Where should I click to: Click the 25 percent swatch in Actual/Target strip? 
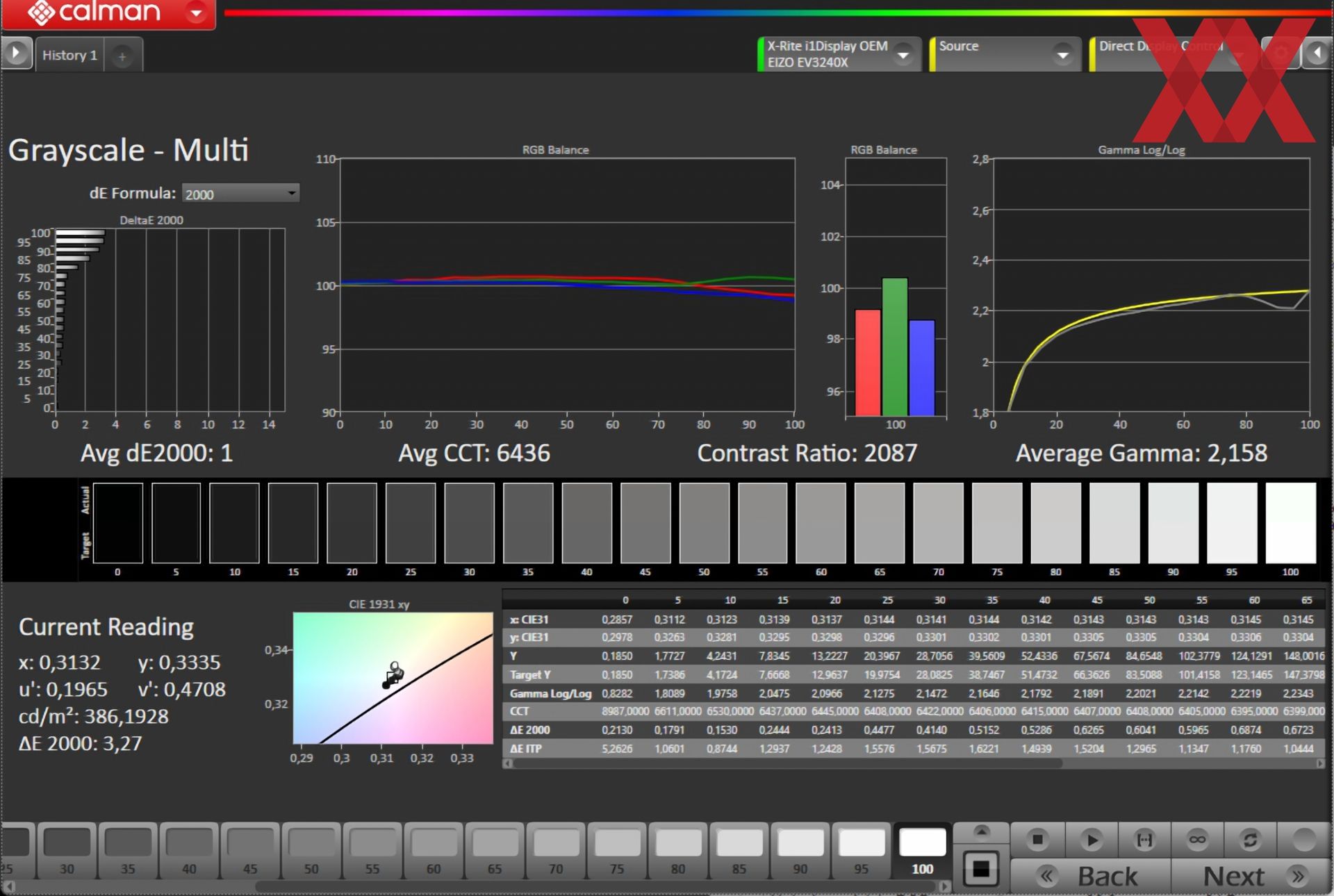411,523
